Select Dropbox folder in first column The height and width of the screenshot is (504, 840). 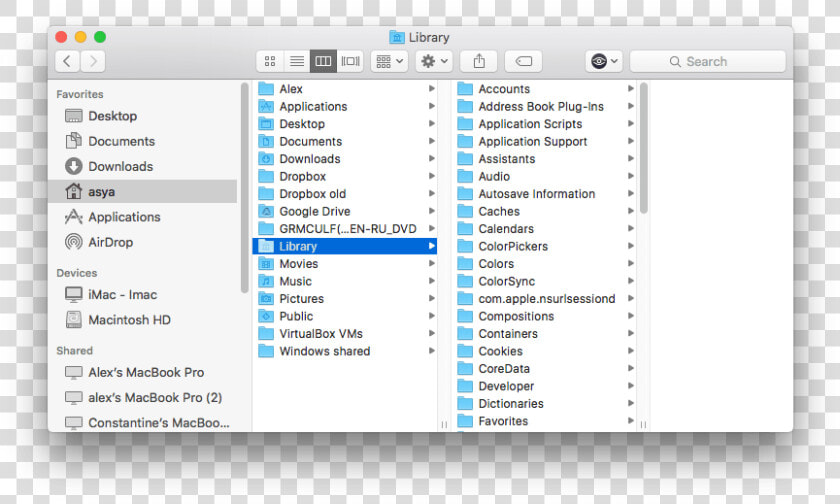tap(344, 176)
